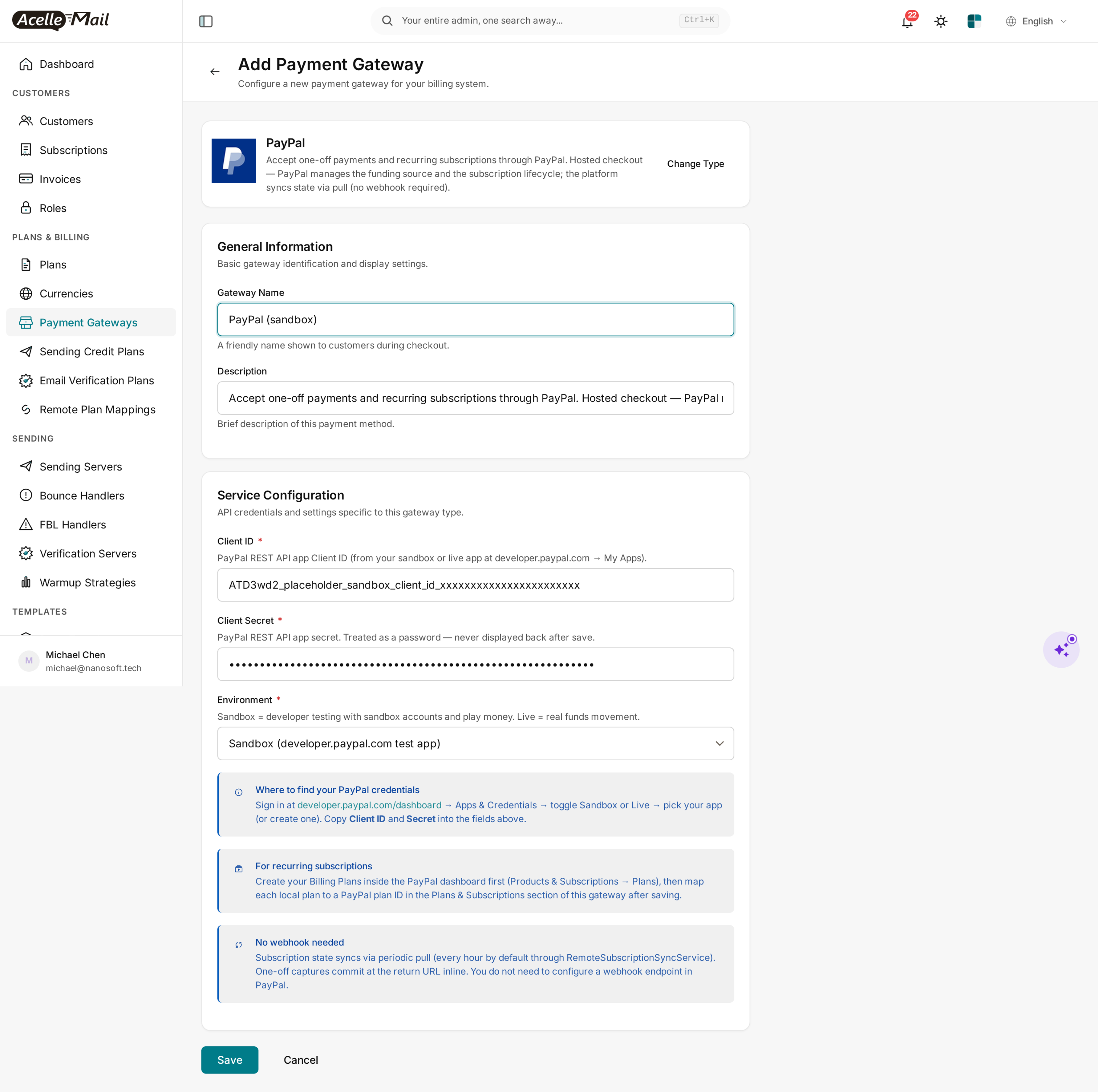
Task: Focus the admin search field
Action: click(549, 20)
